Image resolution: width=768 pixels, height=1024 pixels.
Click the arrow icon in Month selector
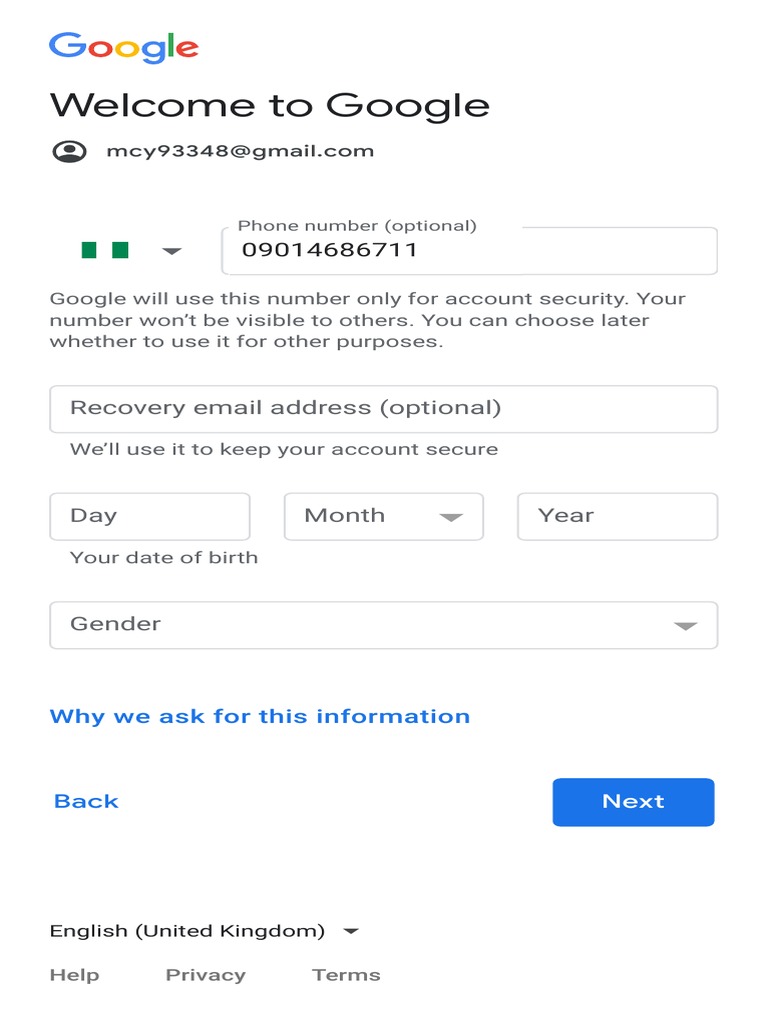coord(451,517)
